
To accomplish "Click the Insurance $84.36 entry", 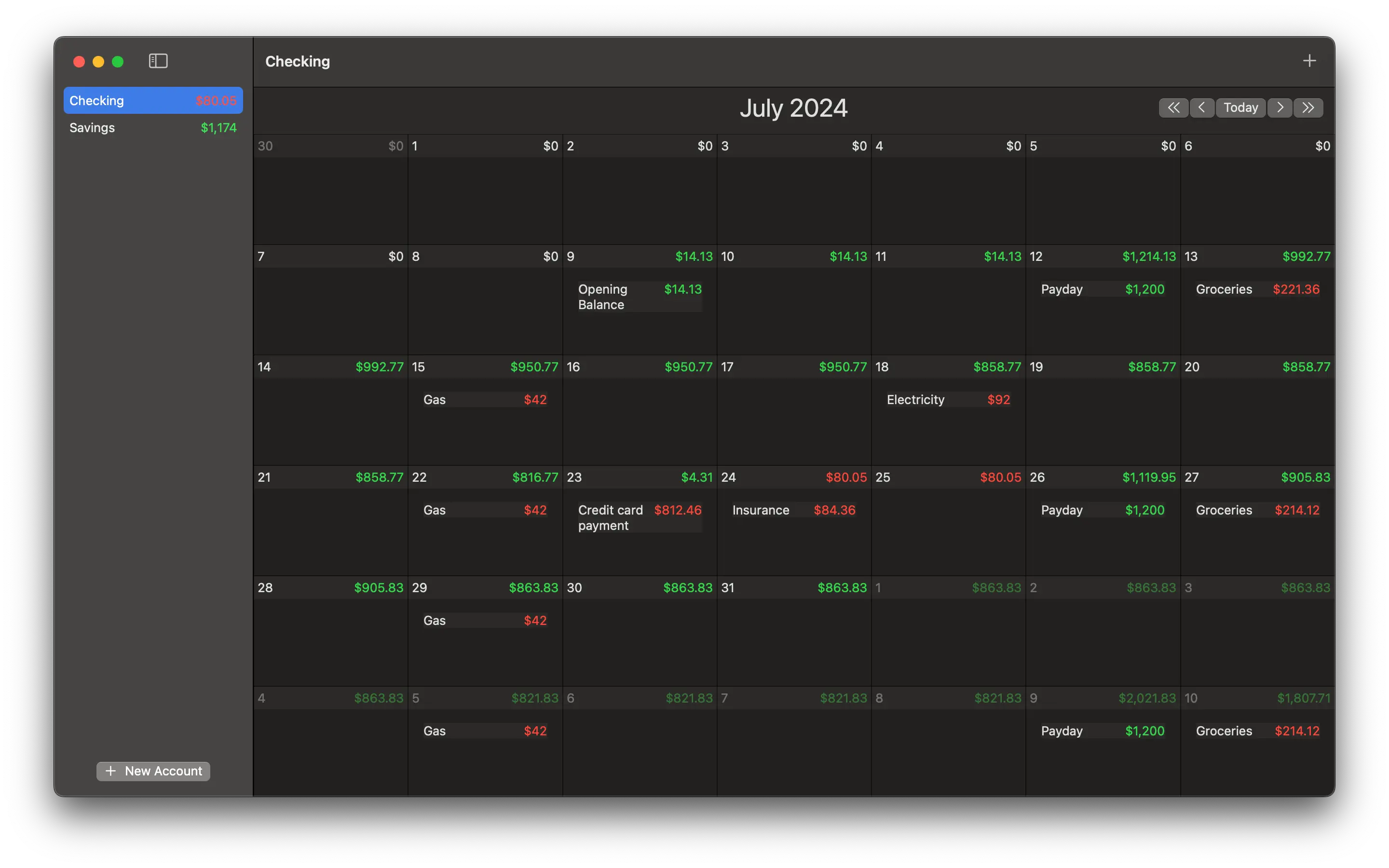I will pos(793,510).
